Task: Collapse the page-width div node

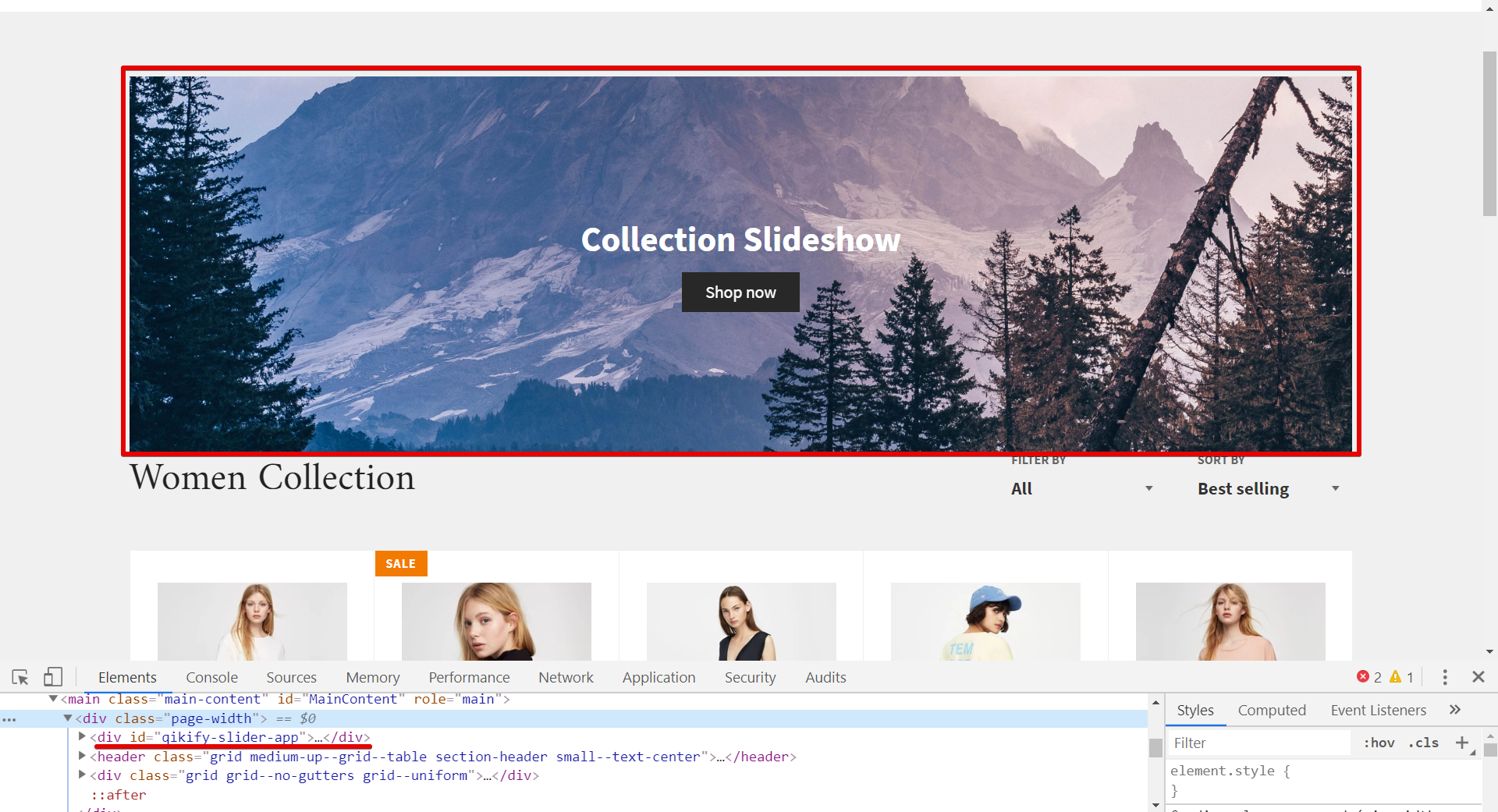Action: (x=68, y=718)
